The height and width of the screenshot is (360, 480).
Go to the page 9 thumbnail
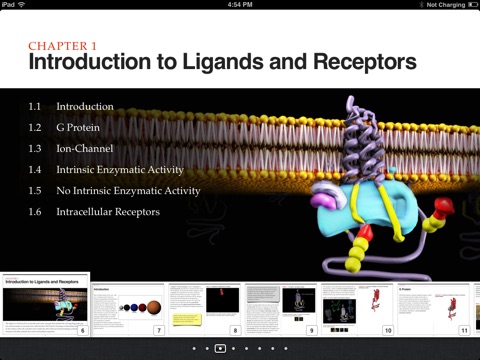[281, 309]
